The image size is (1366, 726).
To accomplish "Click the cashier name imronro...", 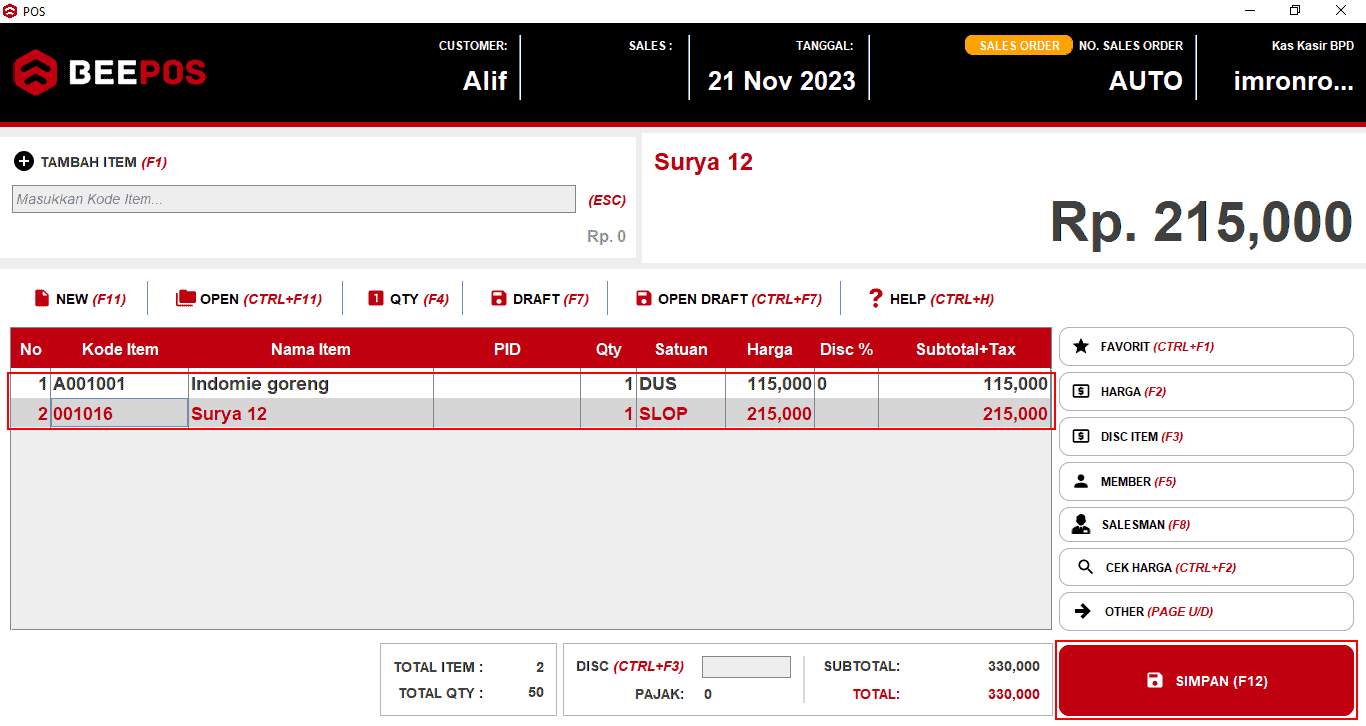I will pos(1294,81).
